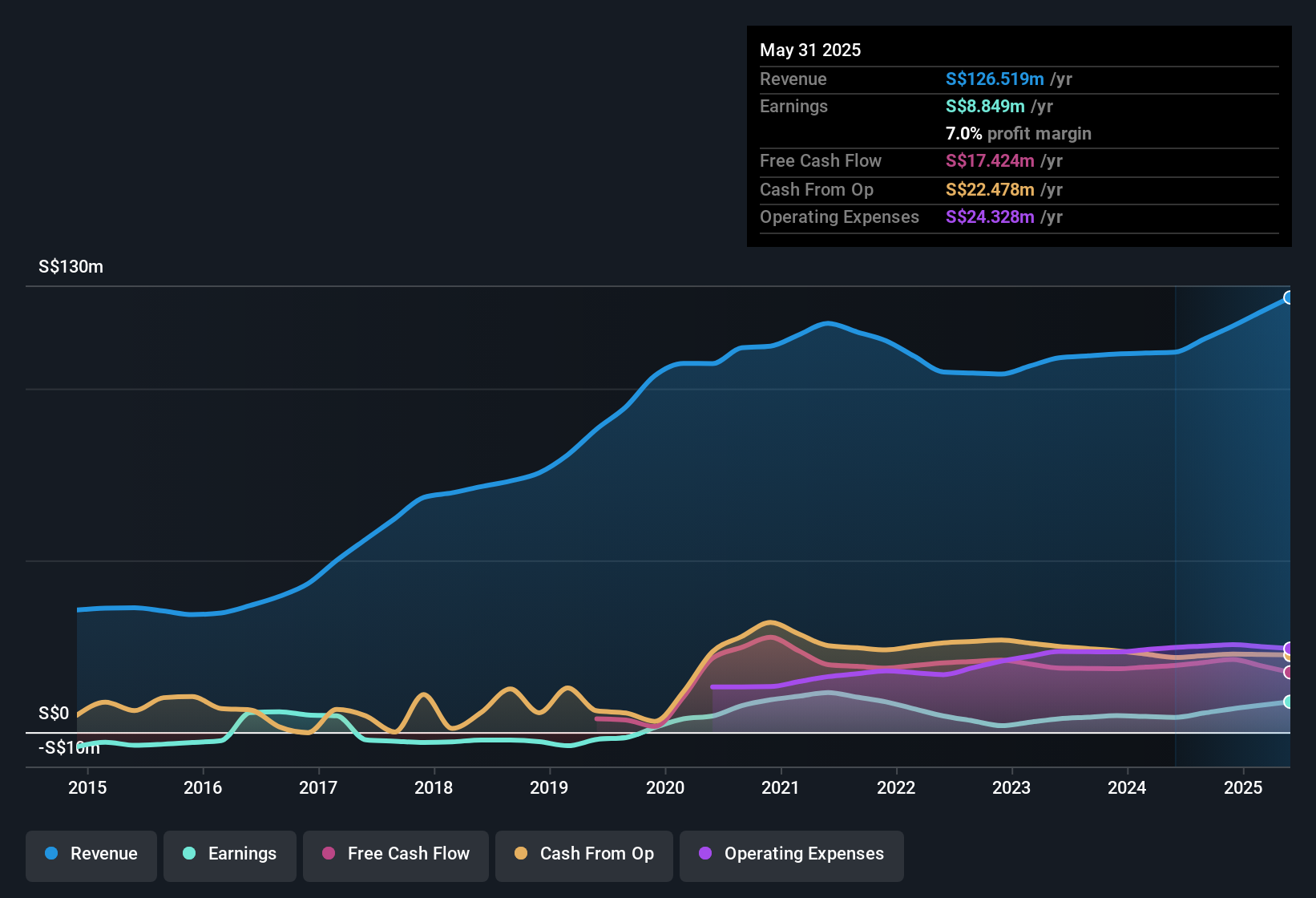Click the 2020 x-axis year label
Screen dimensions: 1316x898
665,787
